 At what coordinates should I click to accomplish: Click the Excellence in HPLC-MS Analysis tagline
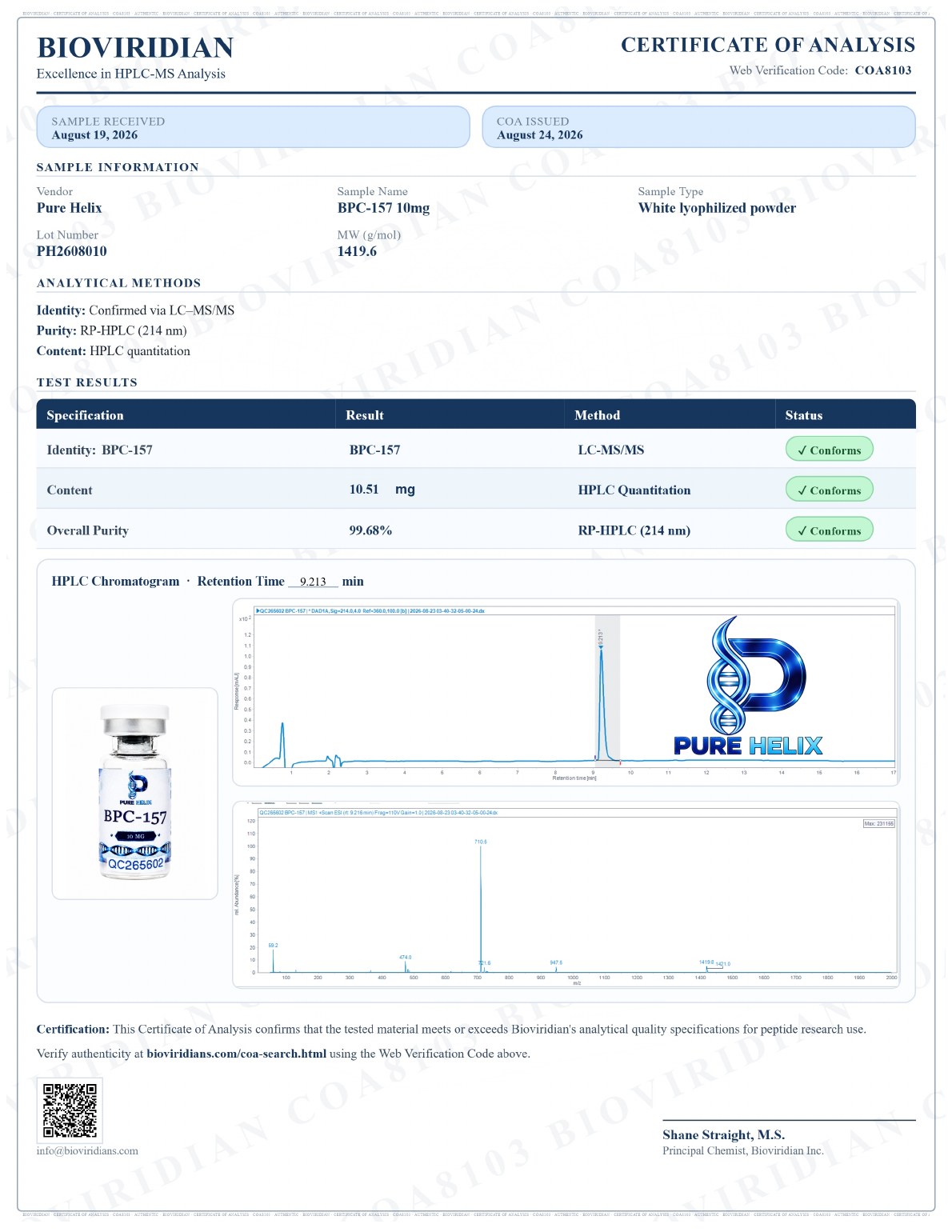tap(131, 74)
